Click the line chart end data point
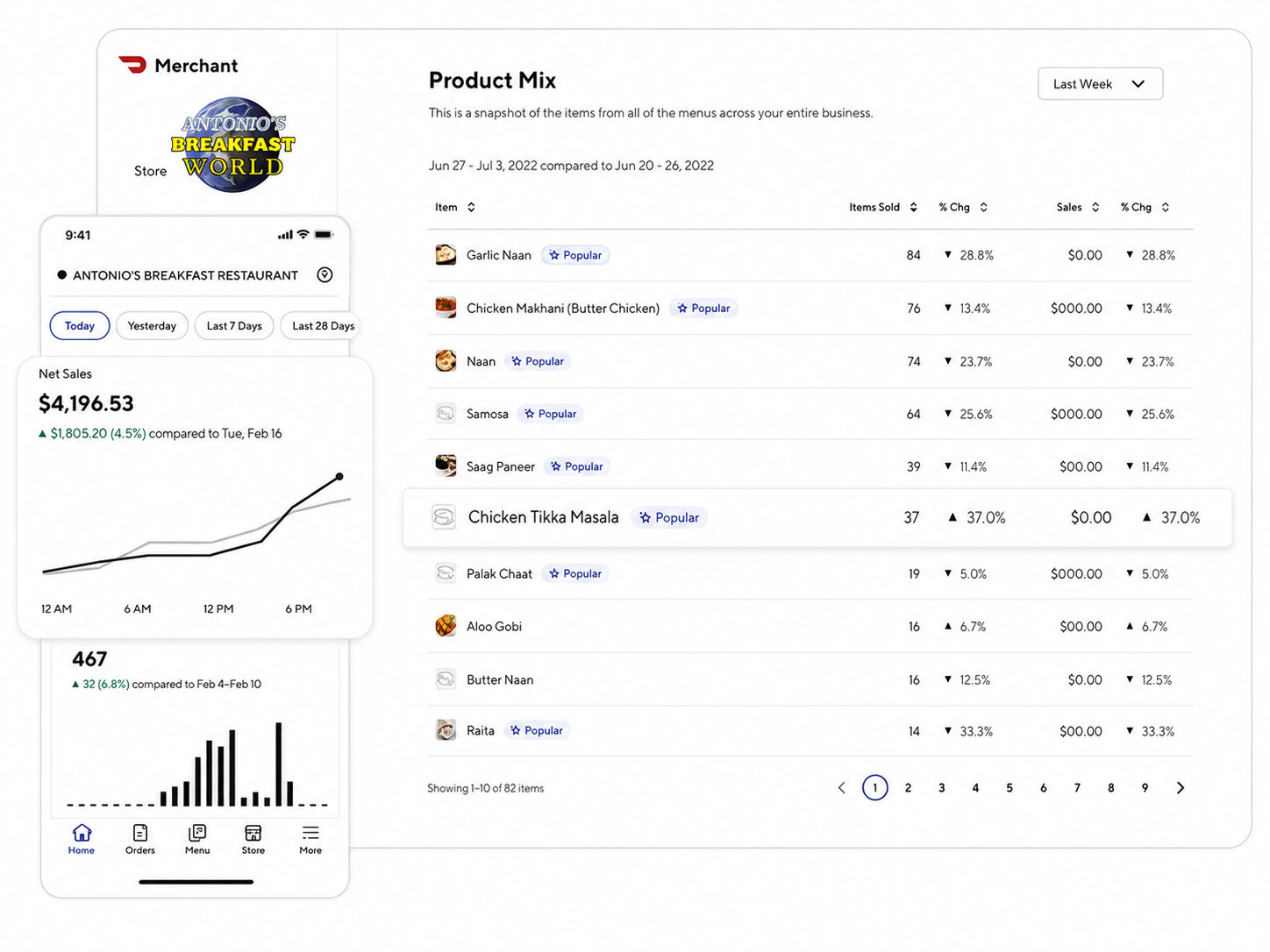Screen dimensions: 1270x952 pos(339,477)
